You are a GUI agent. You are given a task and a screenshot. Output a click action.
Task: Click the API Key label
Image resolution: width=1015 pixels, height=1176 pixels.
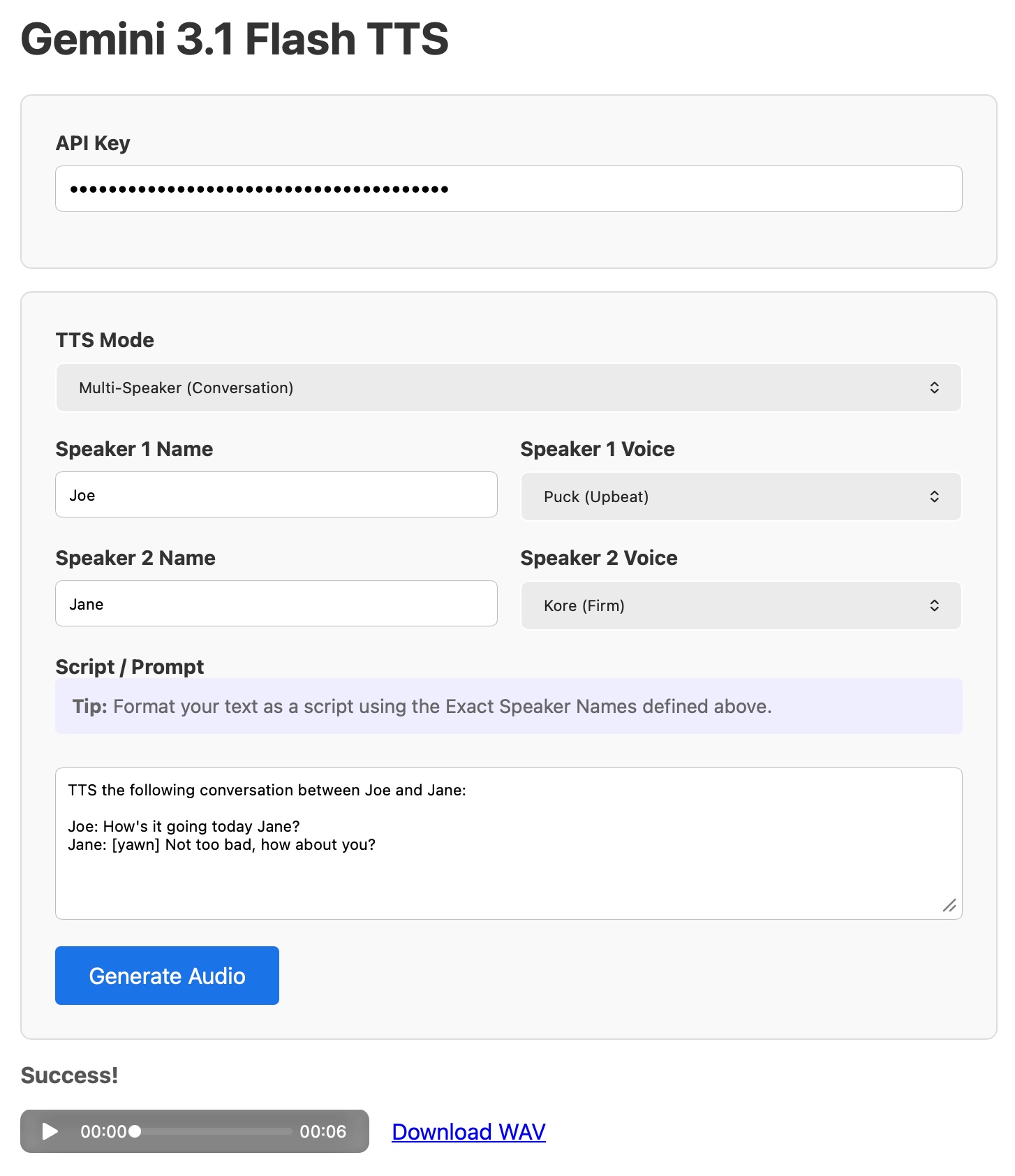click(x=93, y=143)
